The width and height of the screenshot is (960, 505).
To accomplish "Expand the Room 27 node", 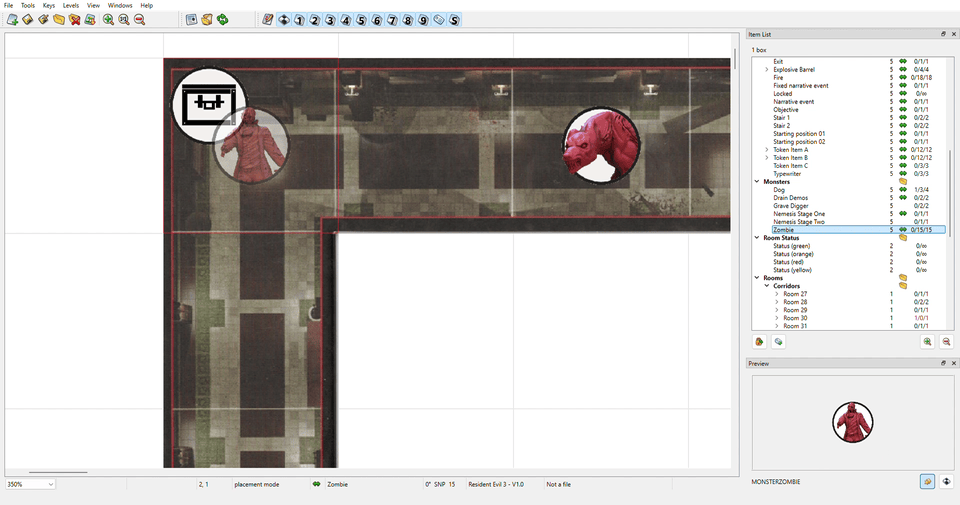I will (776, 294).
